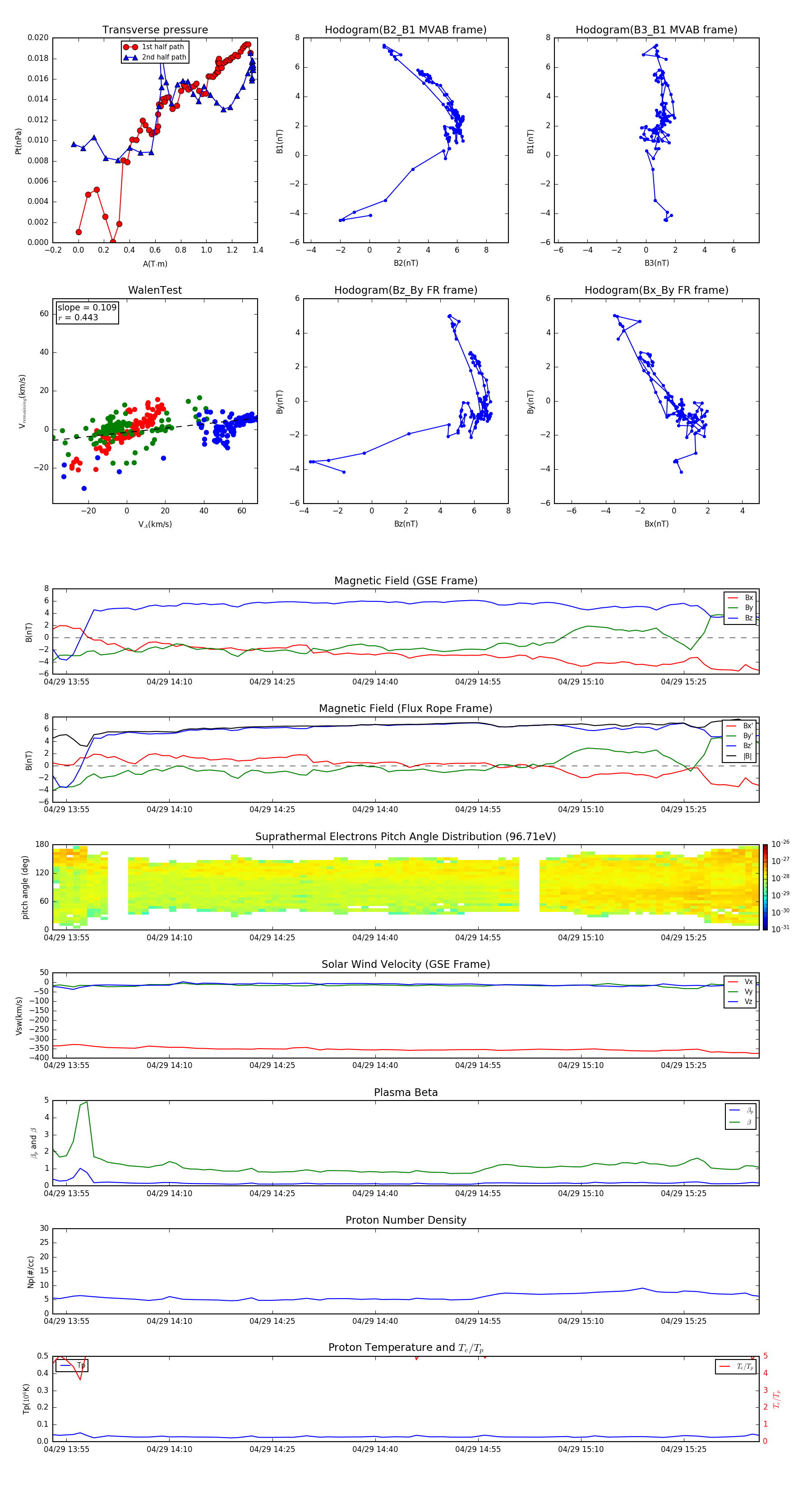
Task: Click 'Np(#/cc)' axis label
Action: (x=31, y=1272)
